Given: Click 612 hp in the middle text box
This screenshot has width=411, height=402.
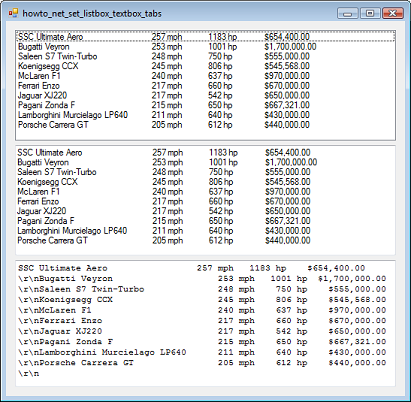Looking at the screenshot, I should (221, 240).
